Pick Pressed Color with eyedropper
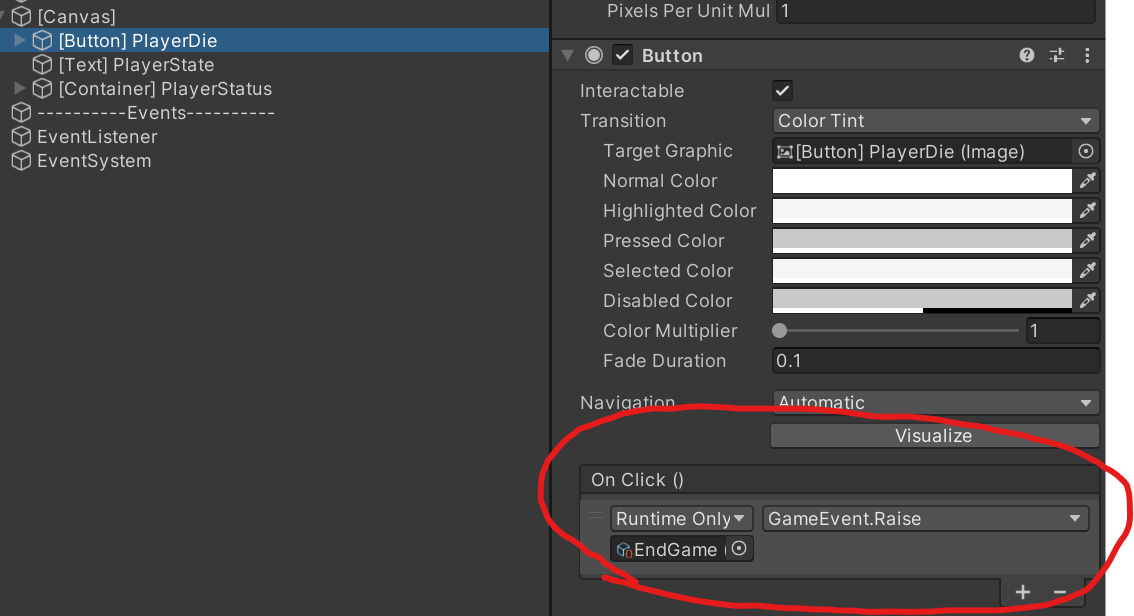Image resolution: width=1134 pixels, height=616 pixels. (1088, 241)
